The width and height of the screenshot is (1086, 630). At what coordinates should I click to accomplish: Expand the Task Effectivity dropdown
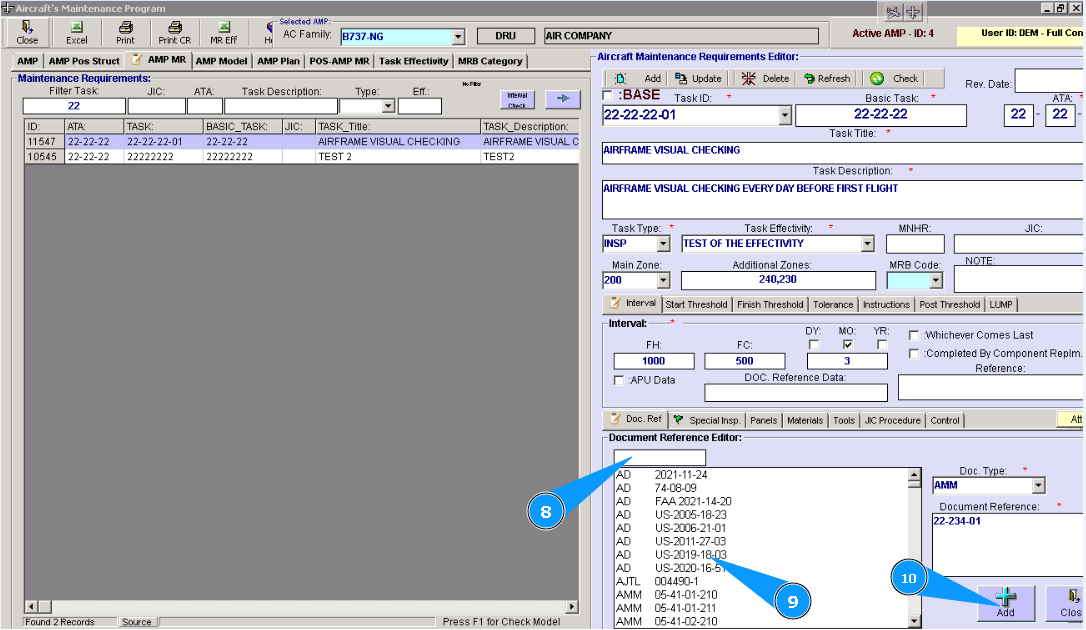(x=867, y=243)
